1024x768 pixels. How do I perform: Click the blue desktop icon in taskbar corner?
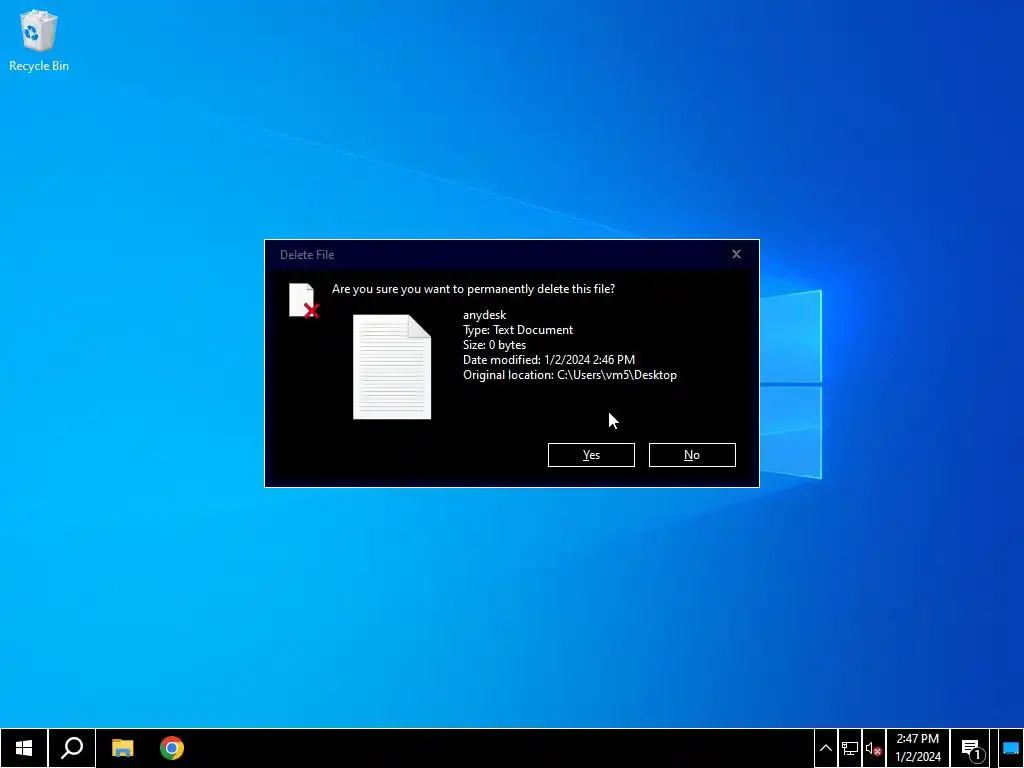[1010, 748]
